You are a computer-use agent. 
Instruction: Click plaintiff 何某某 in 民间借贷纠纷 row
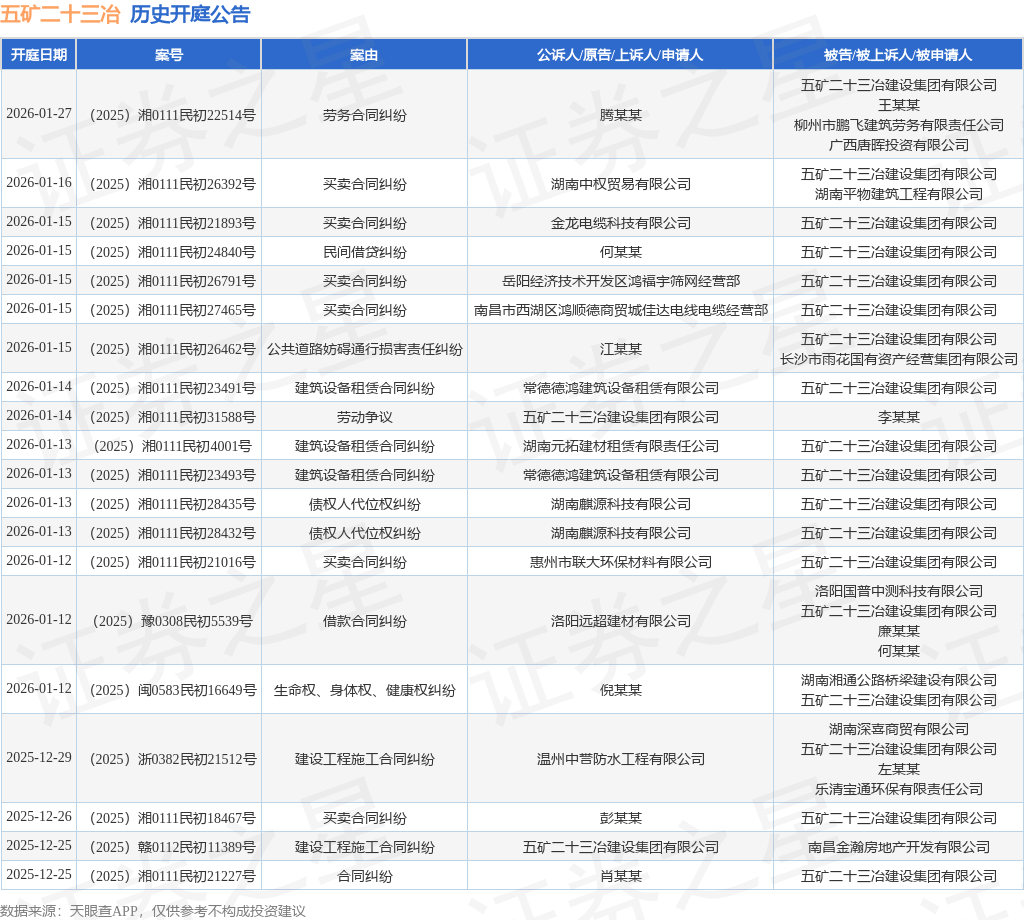pos(620,252)
